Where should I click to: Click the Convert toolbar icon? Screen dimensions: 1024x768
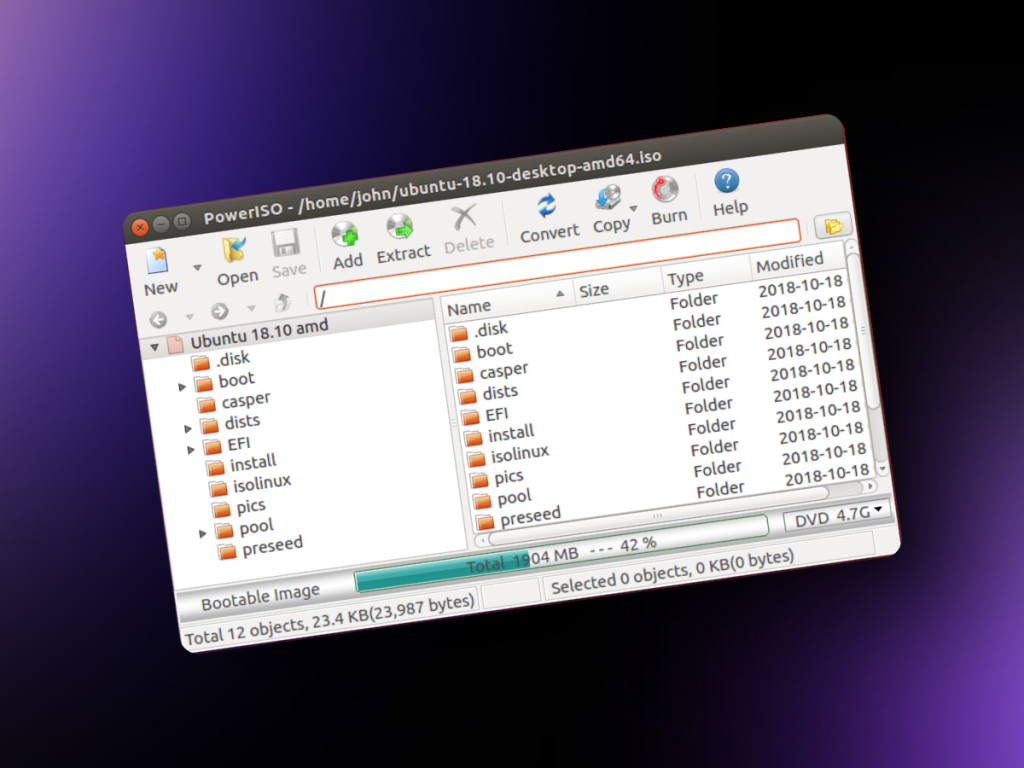[x=547, y=206]
